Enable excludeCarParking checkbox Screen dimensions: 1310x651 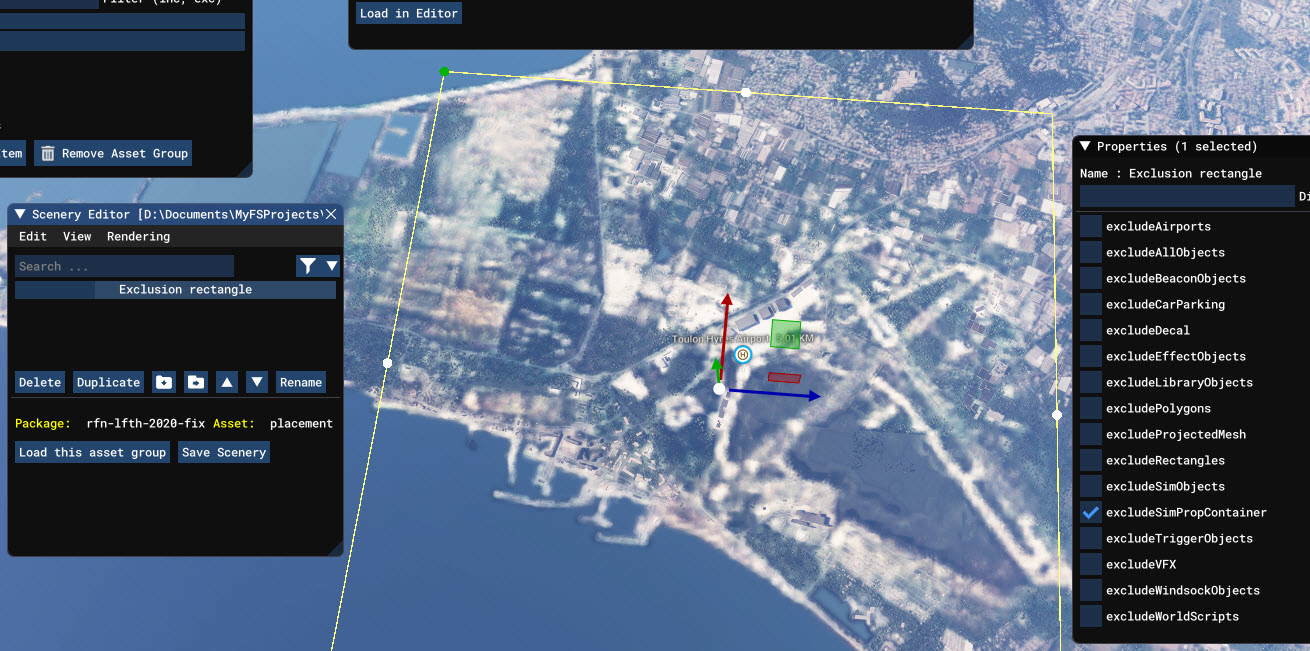point(1091,304)
